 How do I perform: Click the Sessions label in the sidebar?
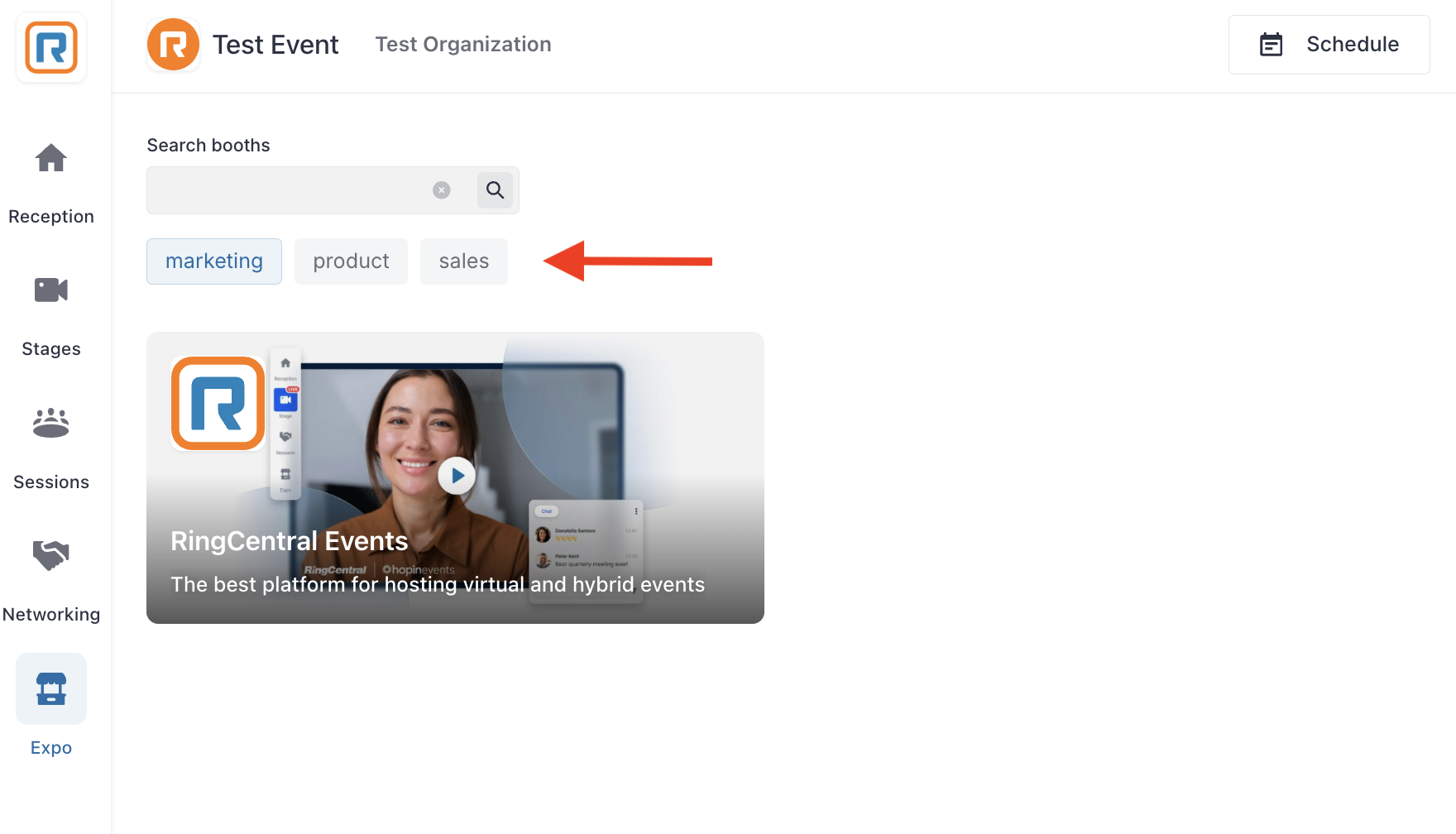[x=51, y=482]
